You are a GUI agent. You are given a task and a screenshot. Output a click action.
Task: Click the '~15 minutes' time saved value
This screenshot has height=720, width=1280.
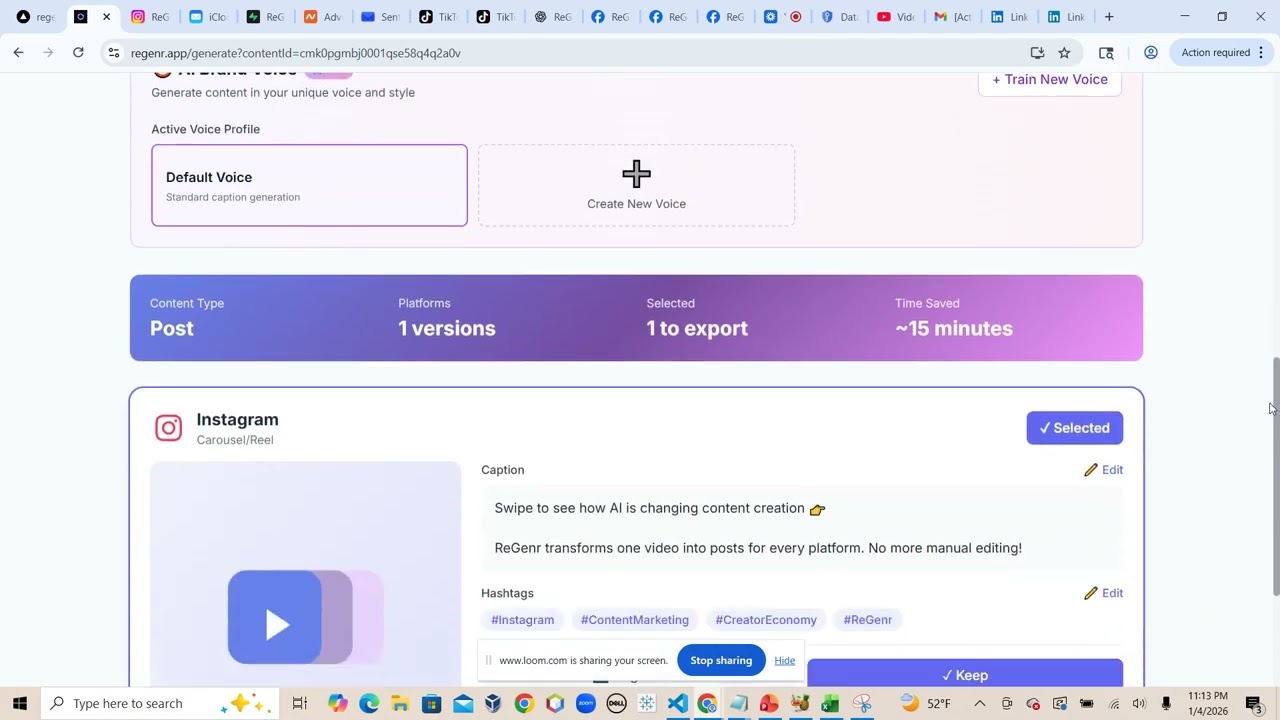coord(954,328)
